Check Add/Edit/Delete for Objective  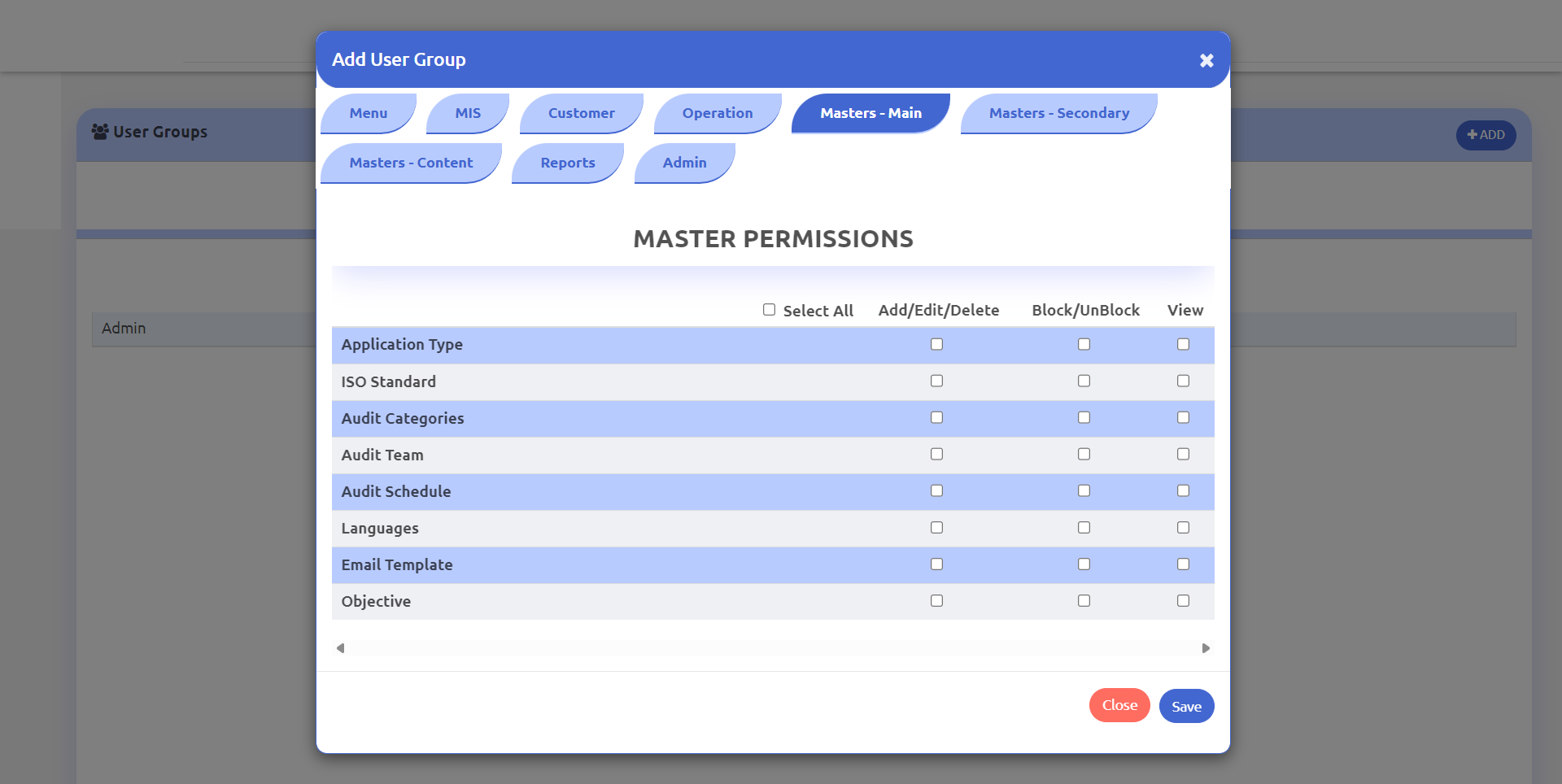[x=936, y=601]
